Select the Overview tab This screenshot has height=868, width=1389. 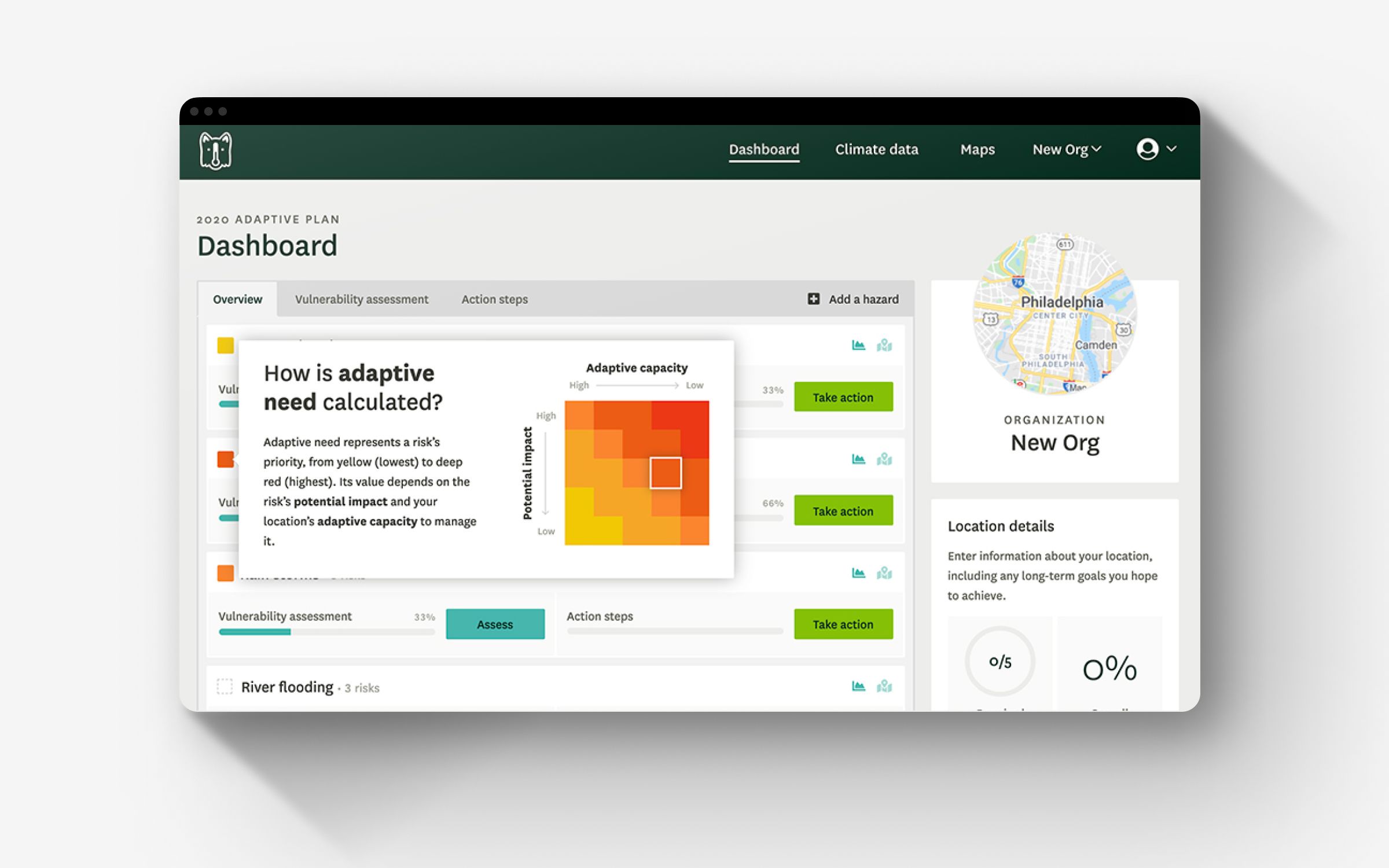(x=237, y=299)
